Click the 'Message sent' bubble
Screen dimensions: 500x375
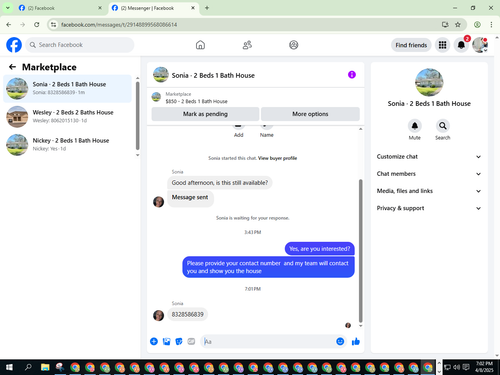pos(190,198)
